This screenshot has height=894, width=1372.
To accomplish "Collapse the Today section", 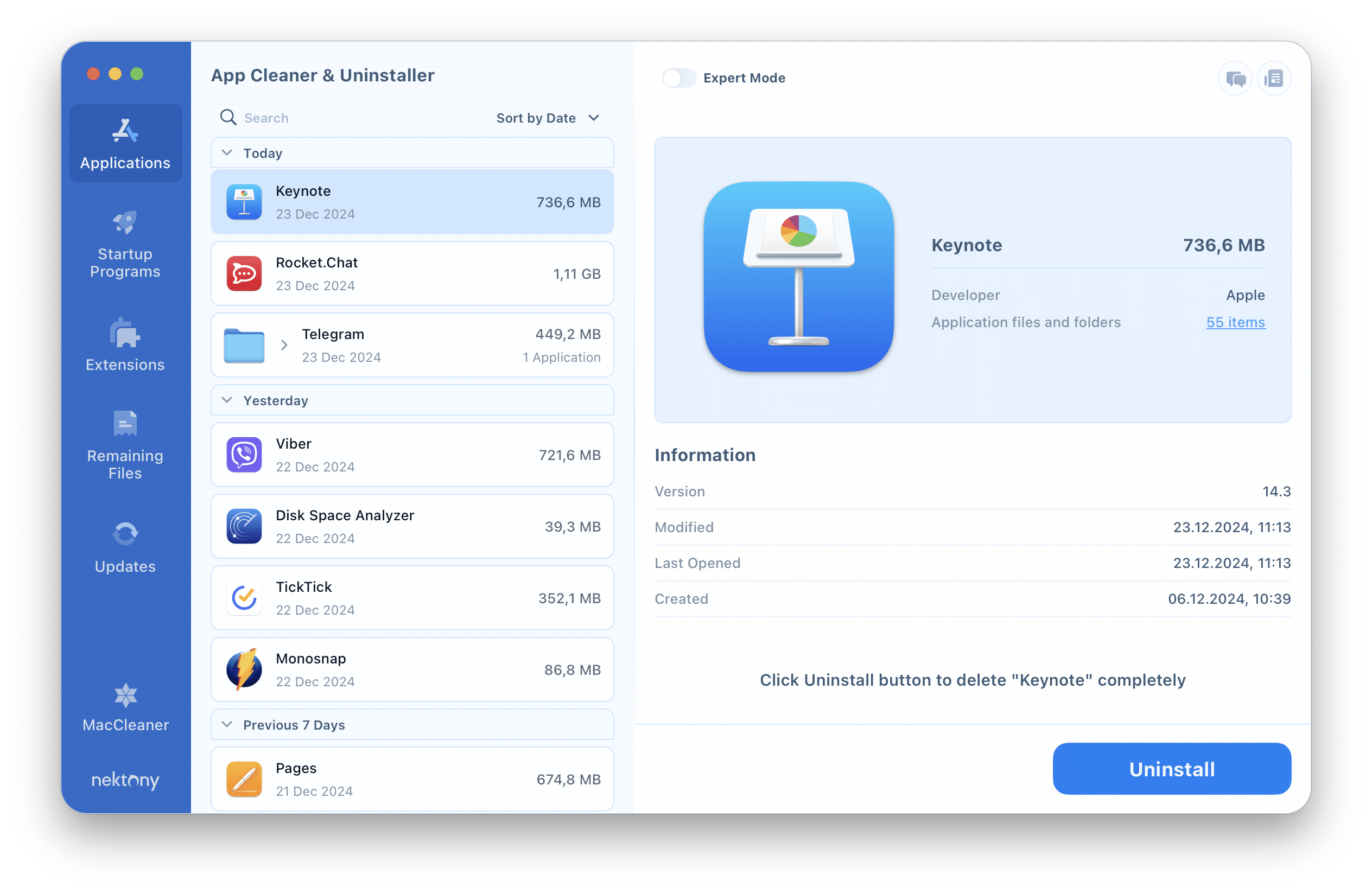I will point(227,153).
